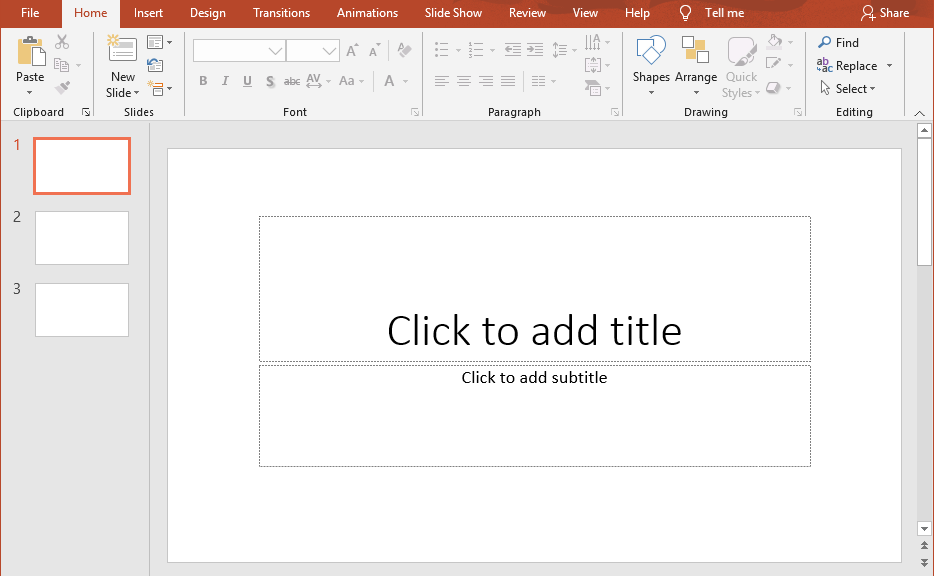Click the Find magnifier icon
Viewport: 934px width, 576px height.
pyautogui.click(x=824, y=43)
